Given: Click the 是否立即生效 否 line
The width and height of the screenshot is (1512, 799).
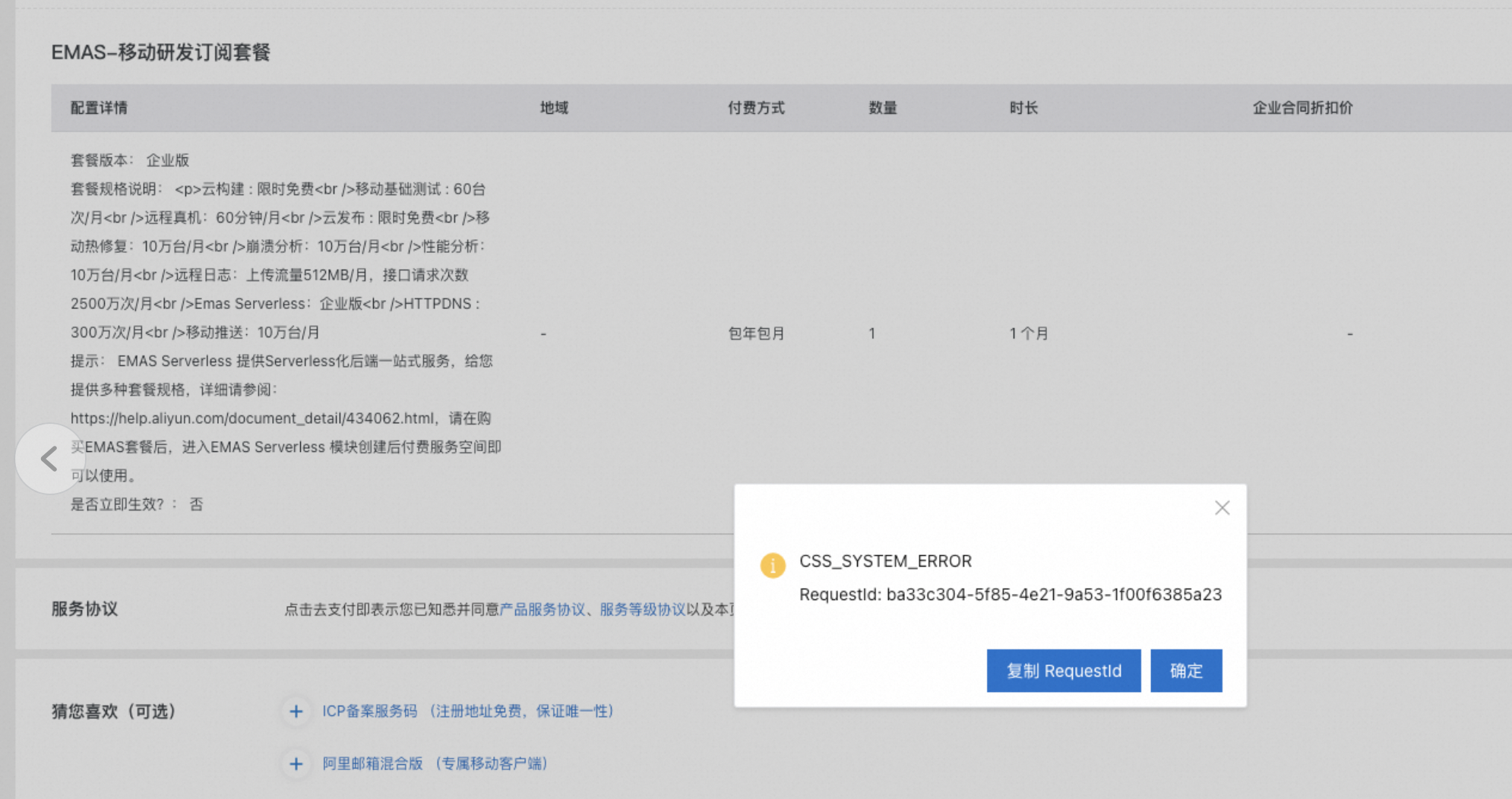Looking at the screenshot, I should [x=137, y=504].
